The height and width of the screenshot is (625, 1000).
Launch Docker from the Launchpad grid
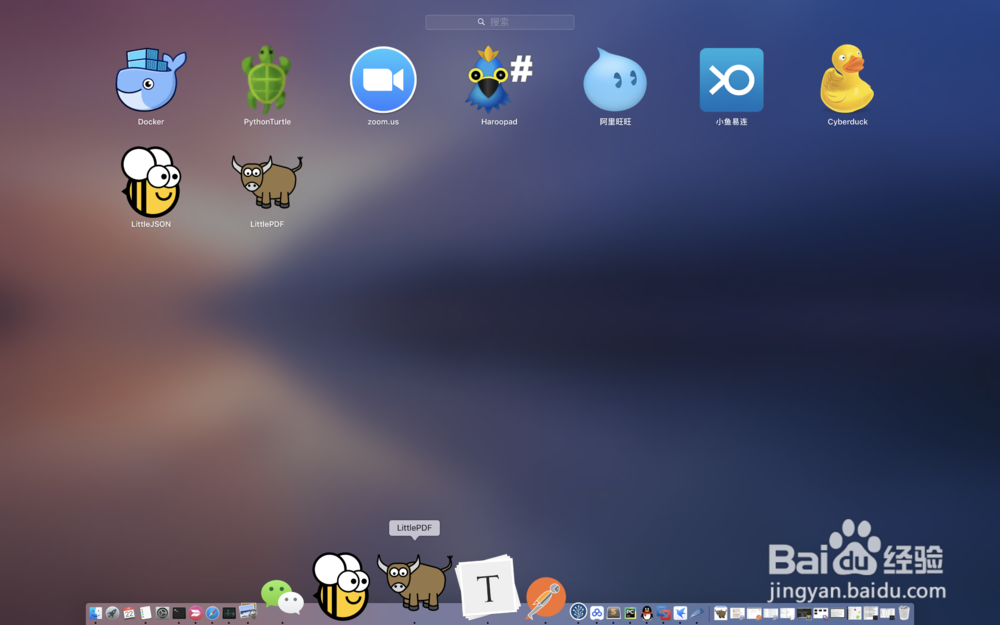[151, 80]
